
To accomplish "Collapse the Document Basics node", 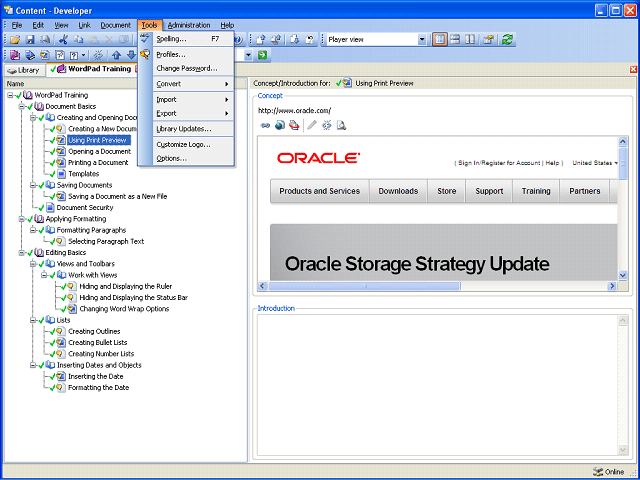I will coord(21,107).
